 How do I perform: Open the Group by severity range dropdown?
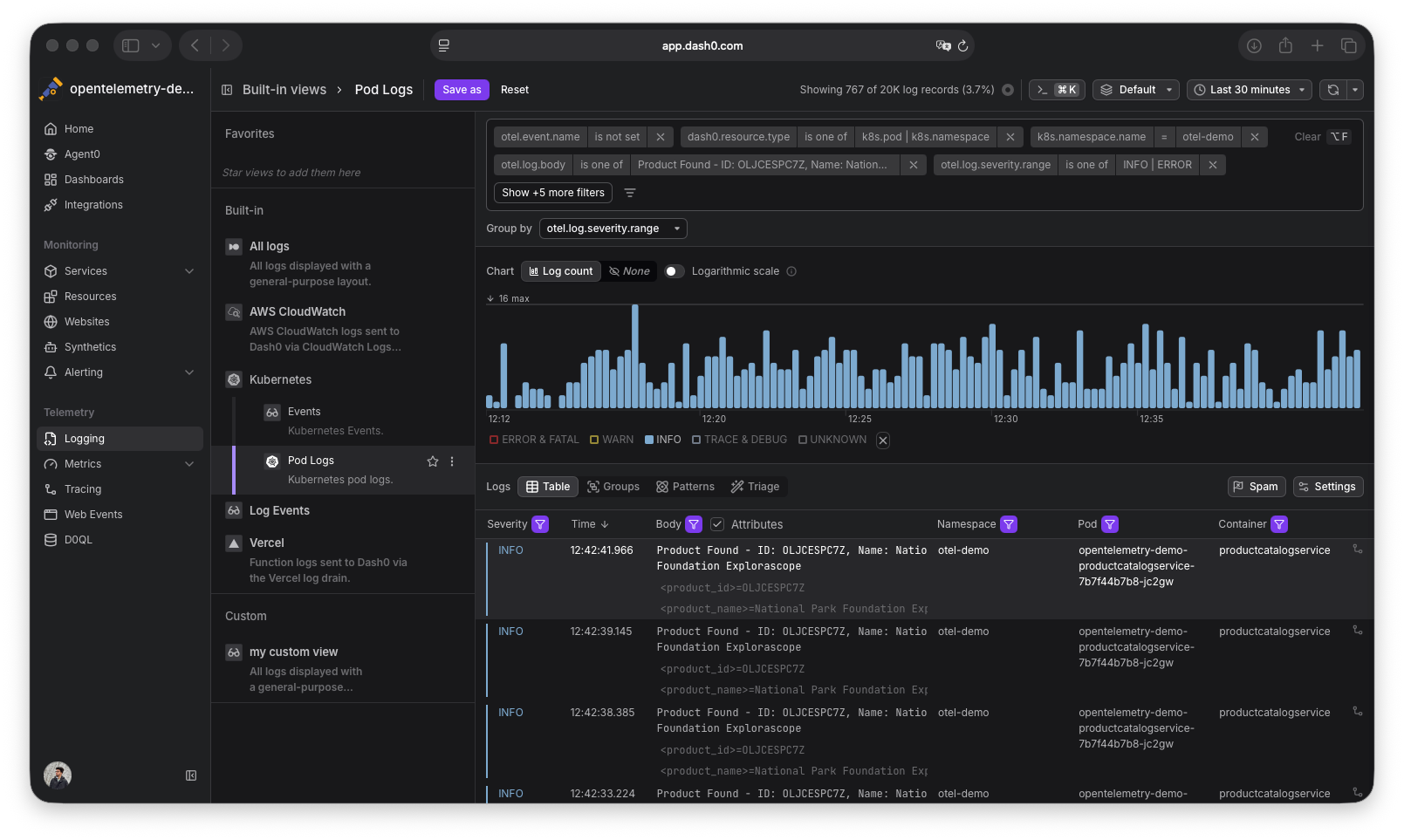point(613,229)
